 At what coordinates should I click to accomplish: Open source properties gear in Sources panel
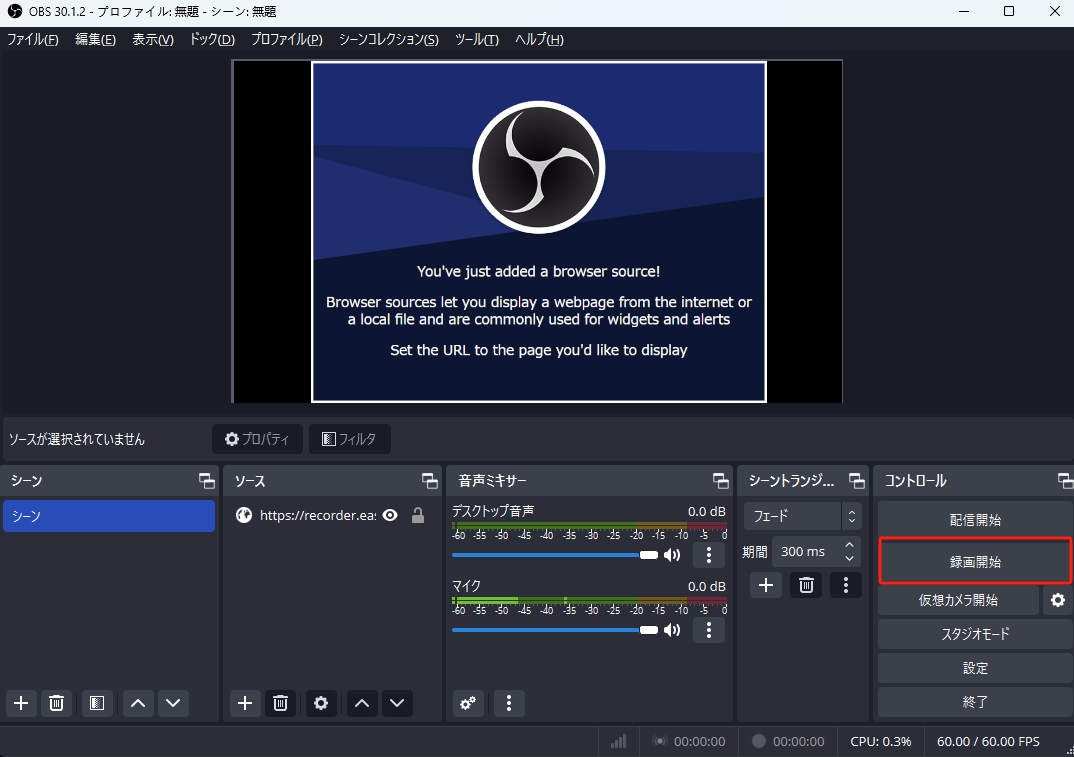point(321,703)
